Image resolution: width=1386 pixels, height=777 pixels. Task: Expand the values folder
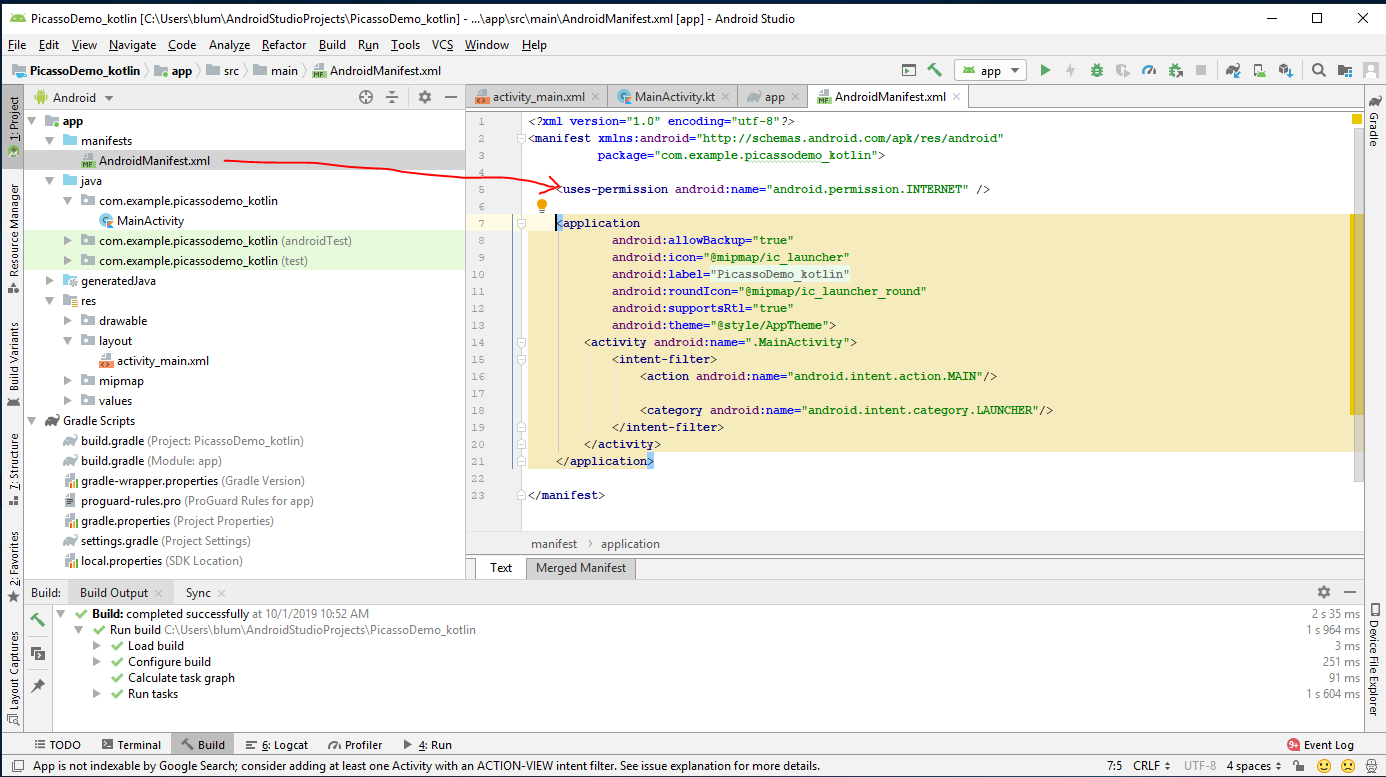tap(68, 401)
